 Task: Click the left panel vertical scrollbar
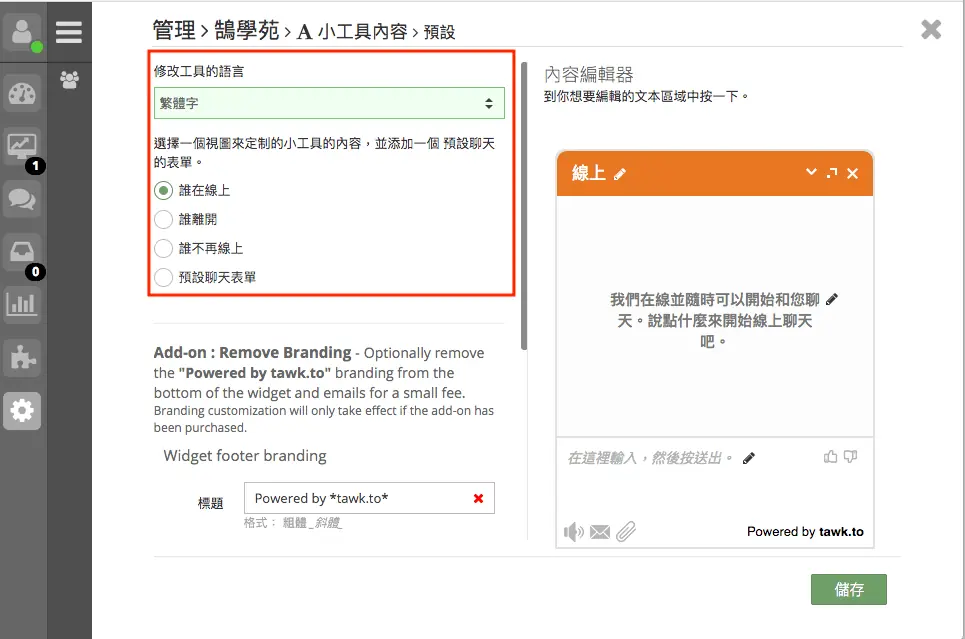tap(524, 206)
